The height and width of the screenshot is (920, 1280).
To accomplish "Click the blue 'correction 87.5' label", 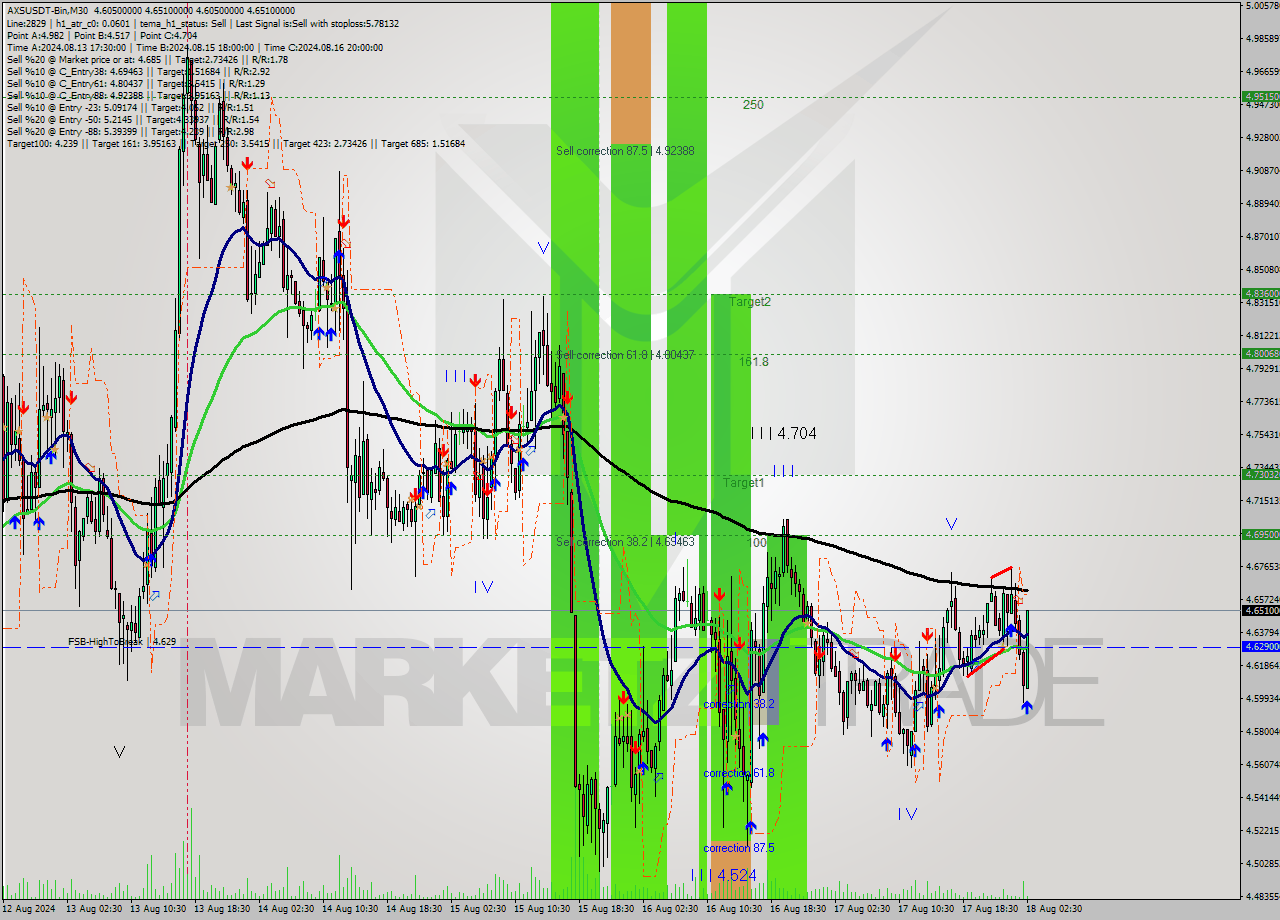I will click(739, 848).
